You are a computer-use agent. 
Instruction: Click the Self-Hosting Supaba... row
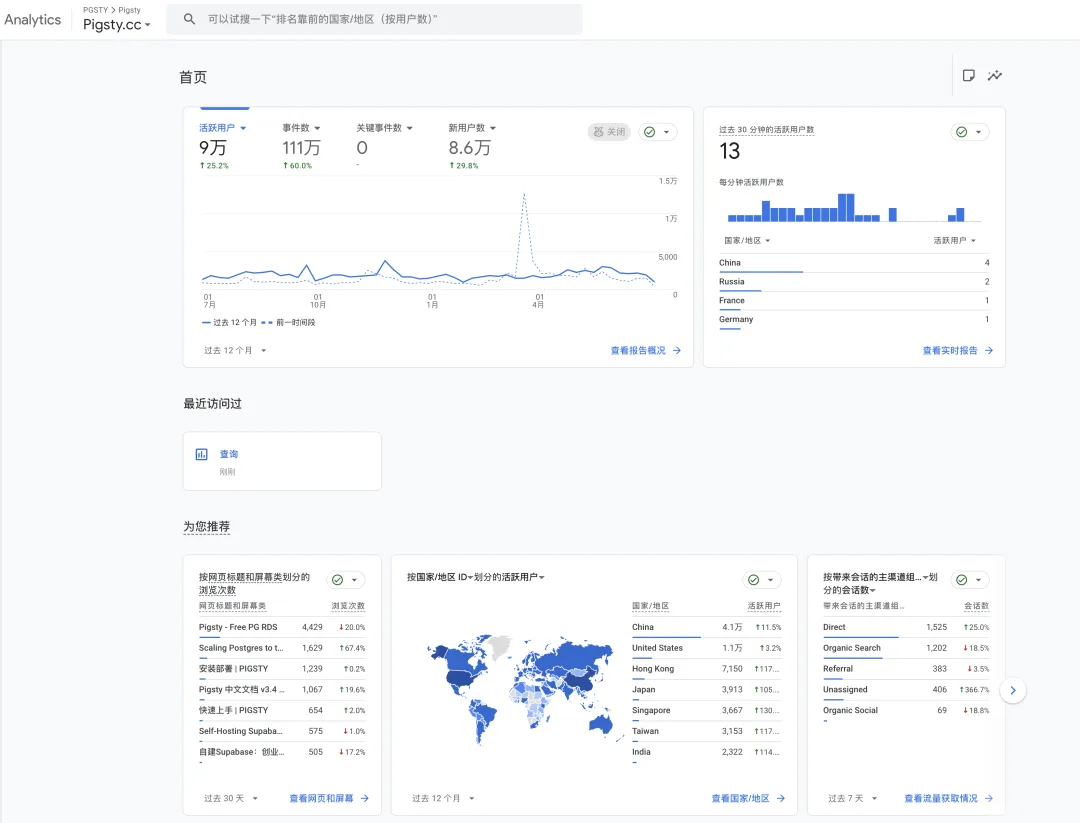pos(282,731)
